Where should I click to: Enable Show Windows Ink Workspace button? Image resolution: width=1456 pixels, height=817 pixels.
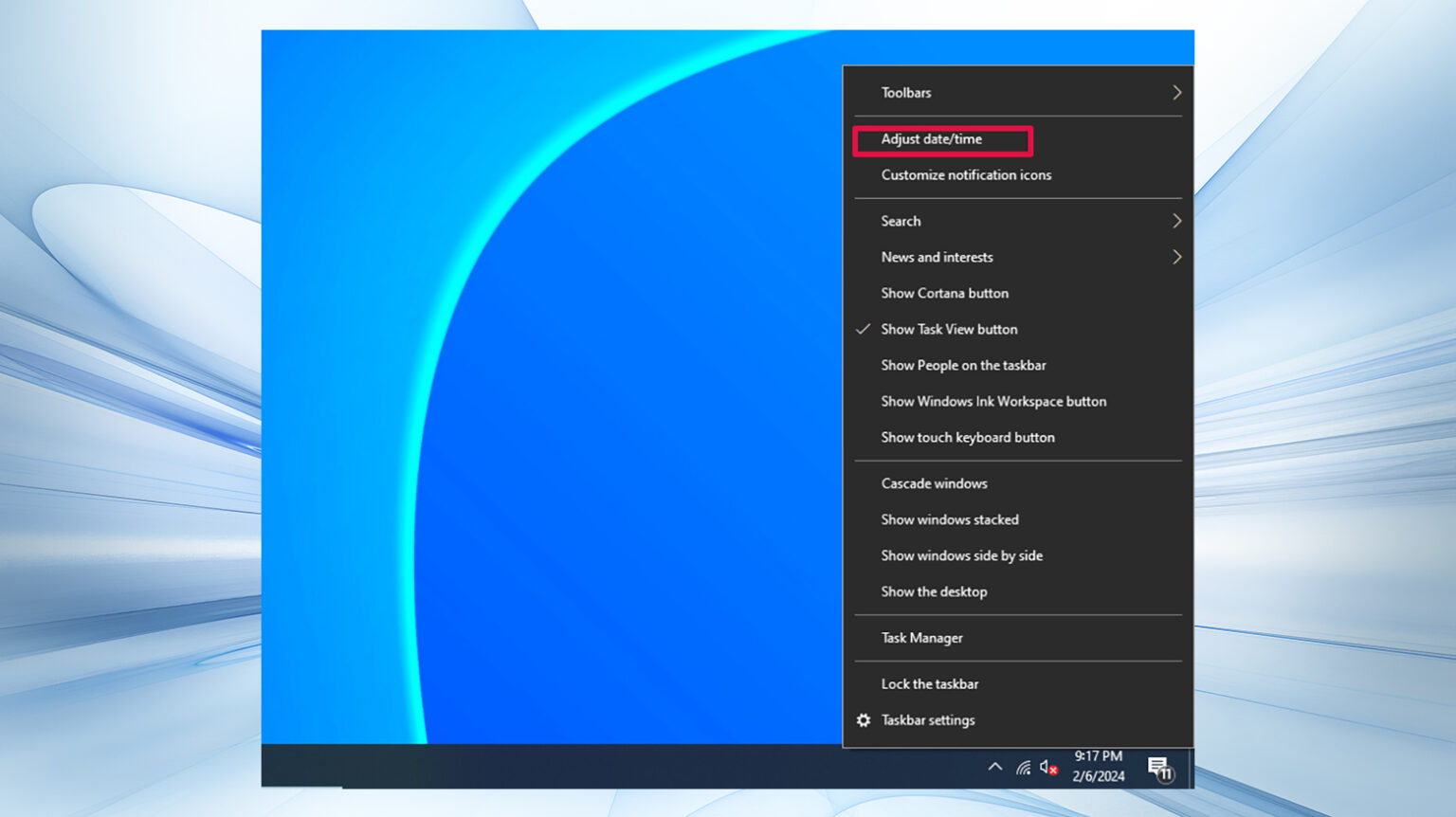click(x=993, y=401)
